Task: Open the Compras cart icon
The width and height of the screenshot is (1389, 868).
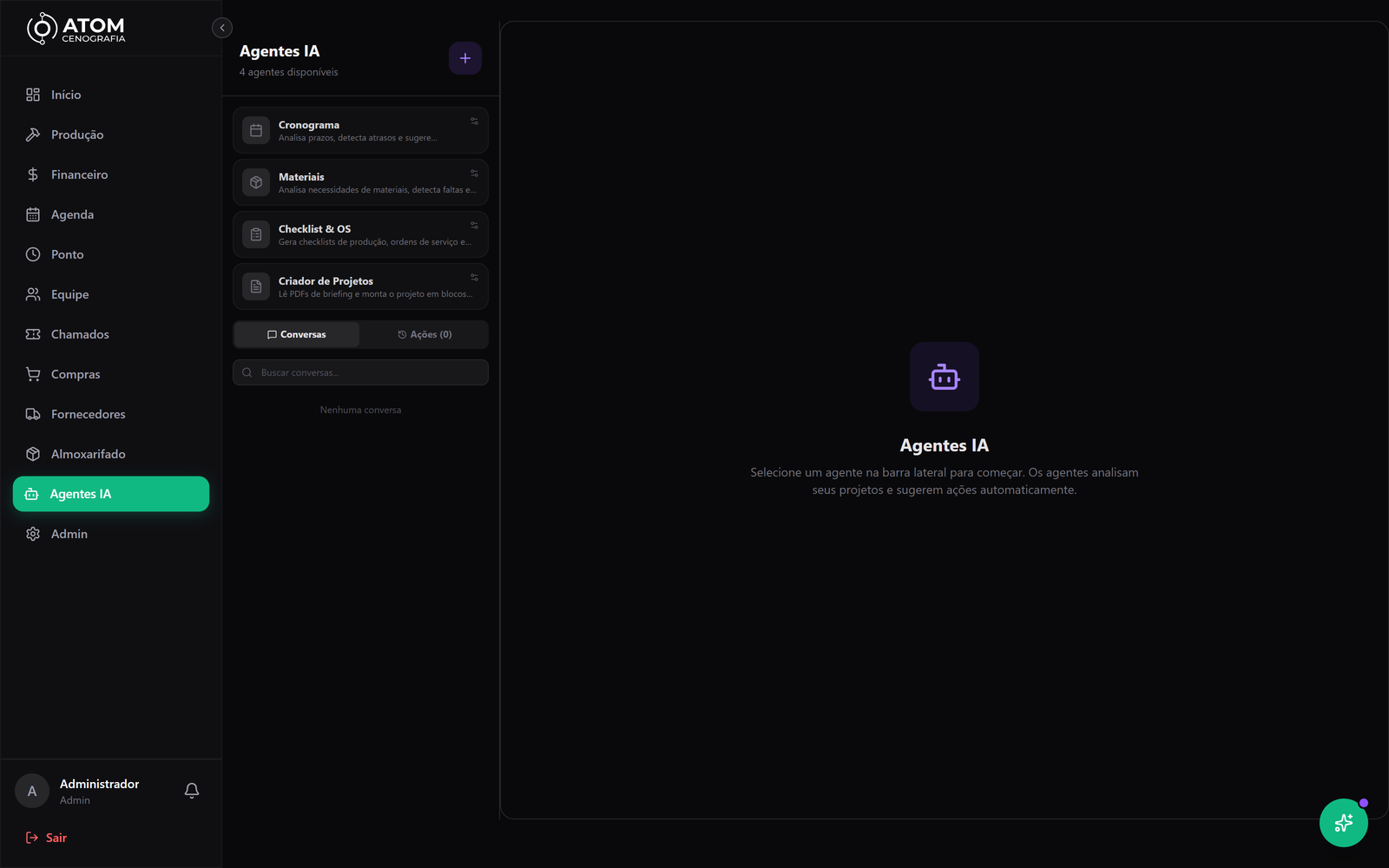Action: [33, 374]
